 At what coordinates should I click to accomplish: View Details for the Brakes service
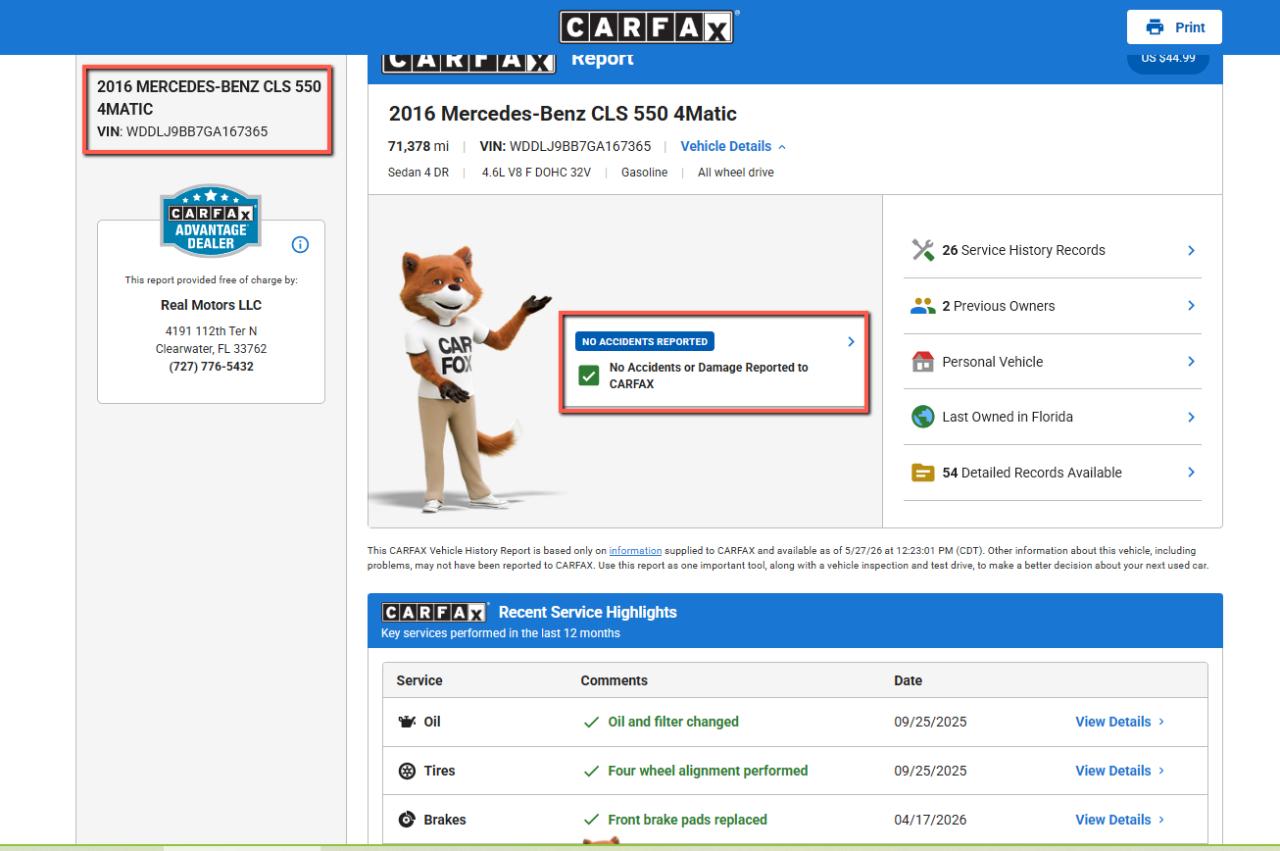click(x=1119, y=820)
